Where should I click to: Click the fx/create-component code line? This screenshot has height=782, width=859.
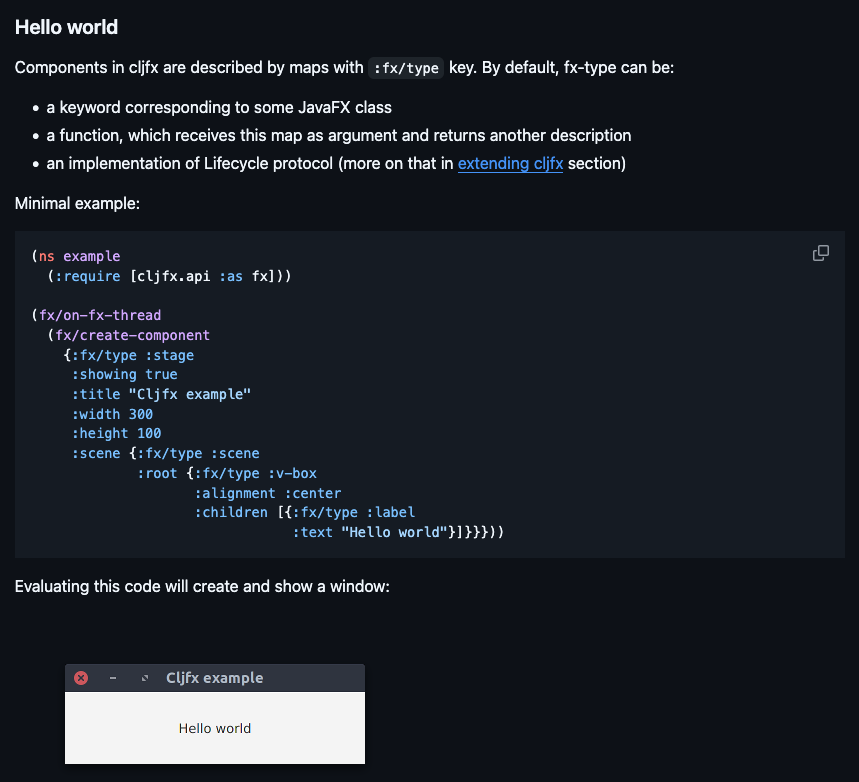click(x=130, y=335)
